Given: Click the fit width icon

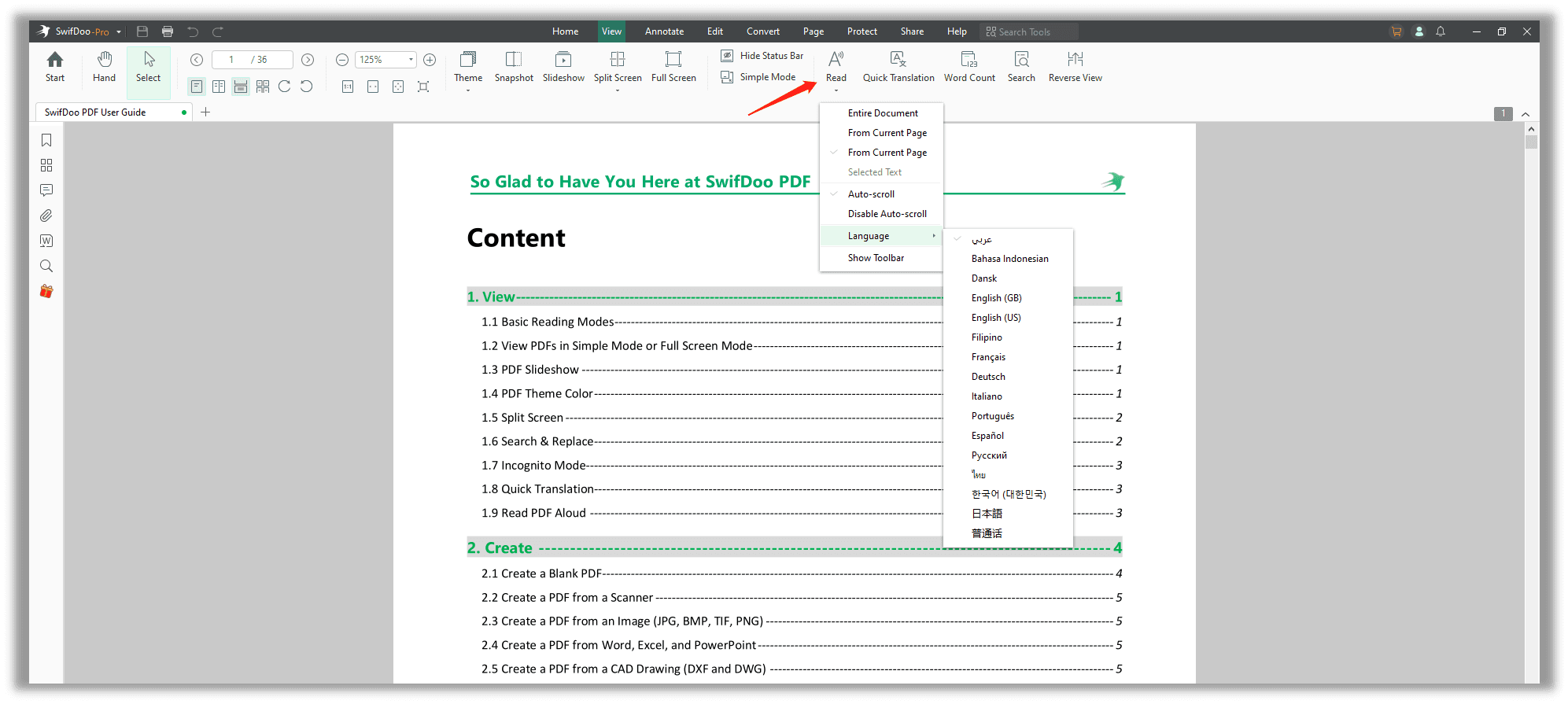Looking at the screenshot, I should tap(373, 87).
